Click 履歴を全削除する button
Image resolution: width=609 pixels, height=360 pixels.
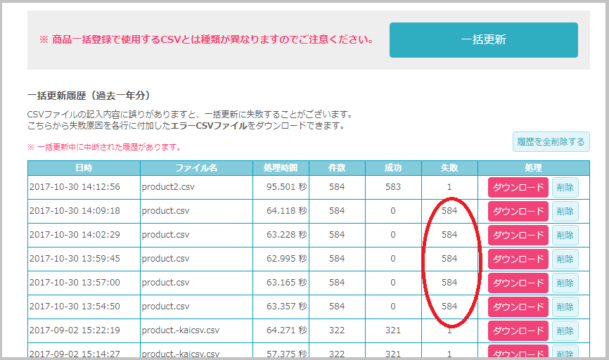coord(551,142)
